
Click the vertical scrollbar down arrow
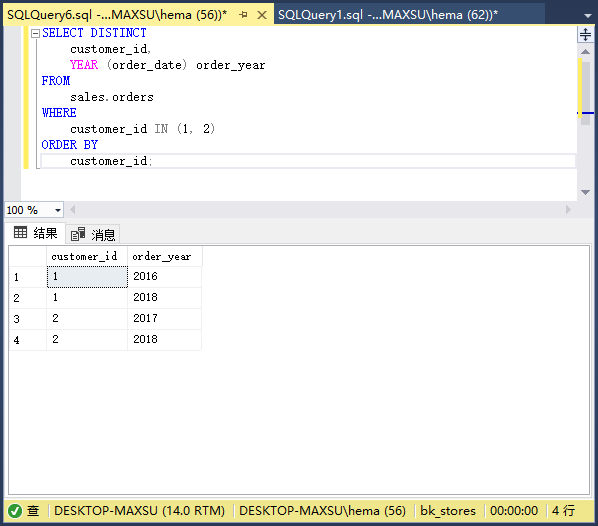585,192
